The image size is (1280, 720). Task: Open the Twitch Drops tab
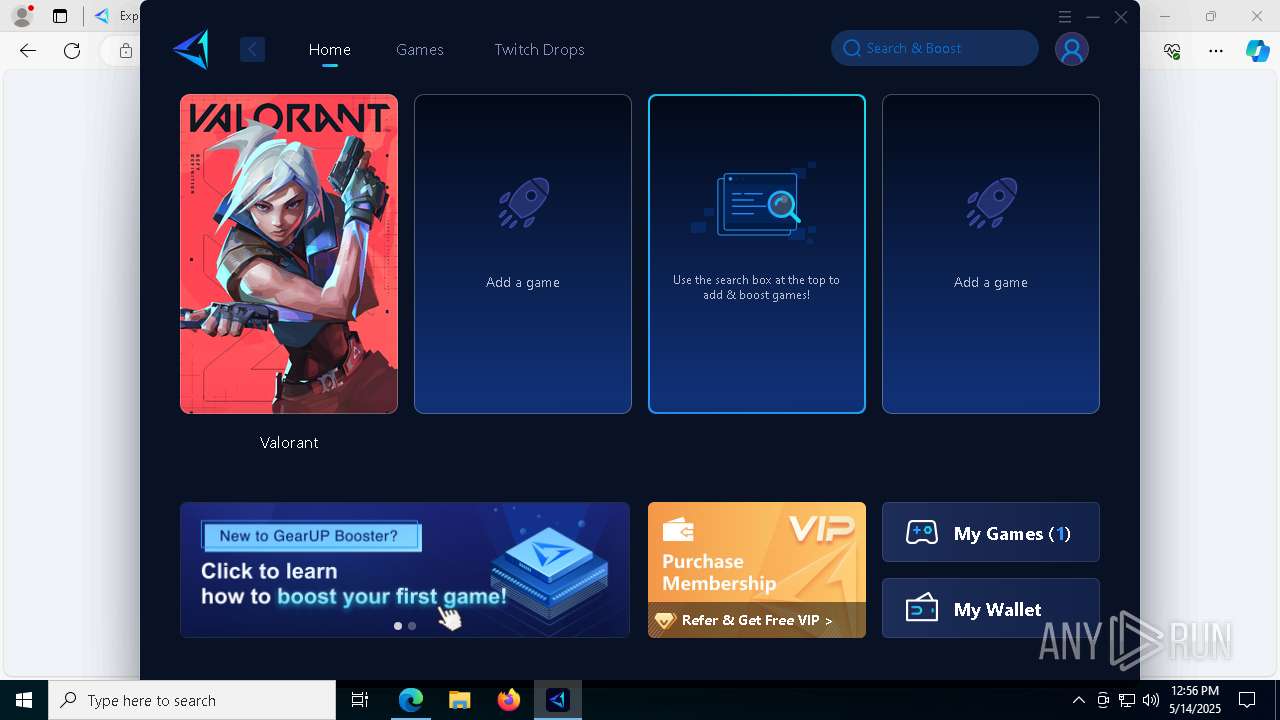click(x=539, y=49)
